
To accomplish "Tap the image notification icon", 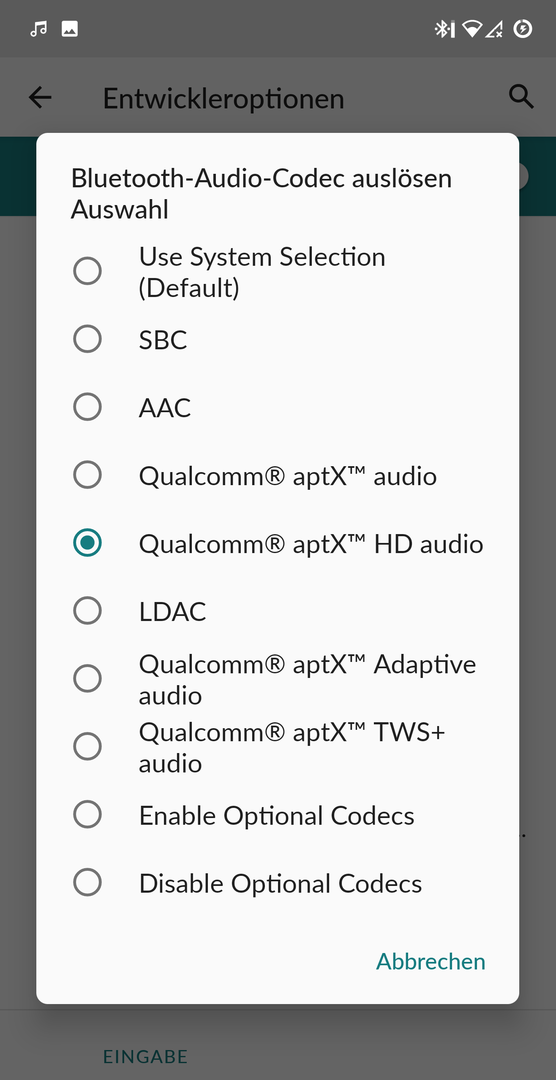I will 70,29.
